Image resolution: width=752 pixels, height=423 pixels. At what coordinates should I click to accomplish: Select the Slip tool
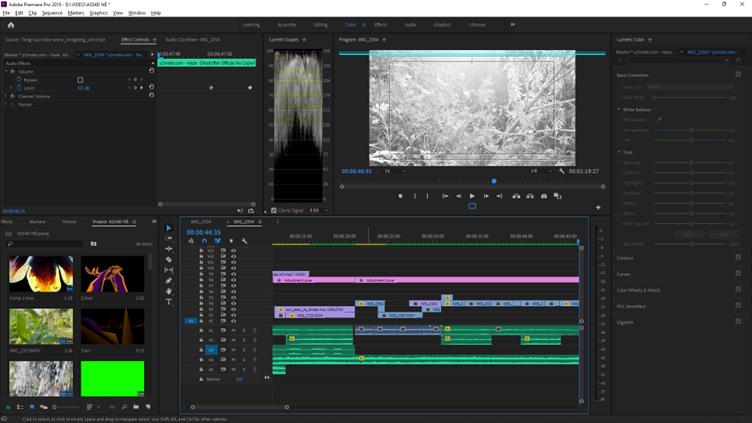click(169, 270)
